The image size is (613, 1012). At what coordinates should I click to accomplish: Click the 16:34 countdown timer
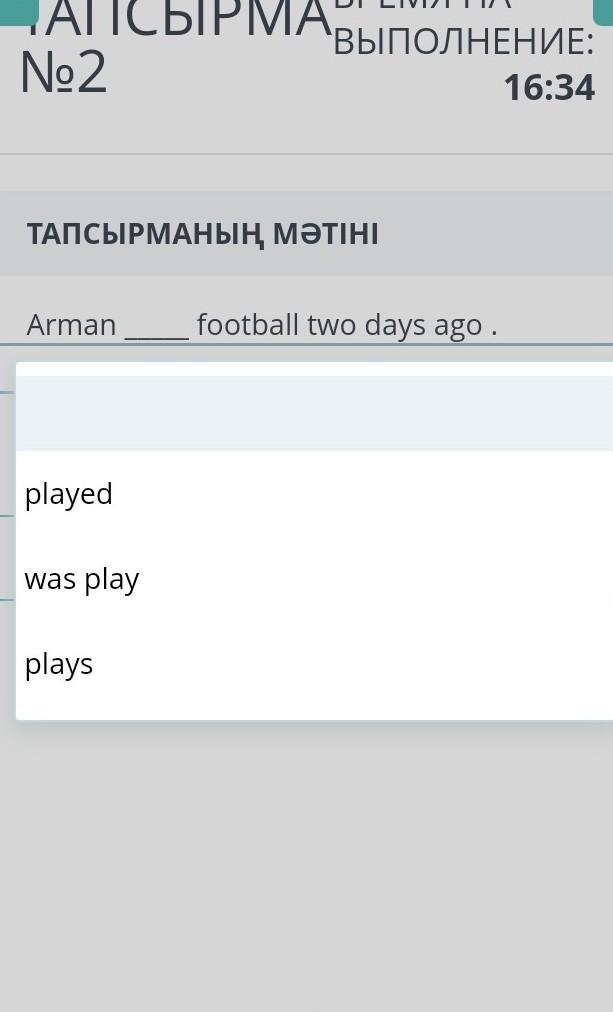(549, 88)
